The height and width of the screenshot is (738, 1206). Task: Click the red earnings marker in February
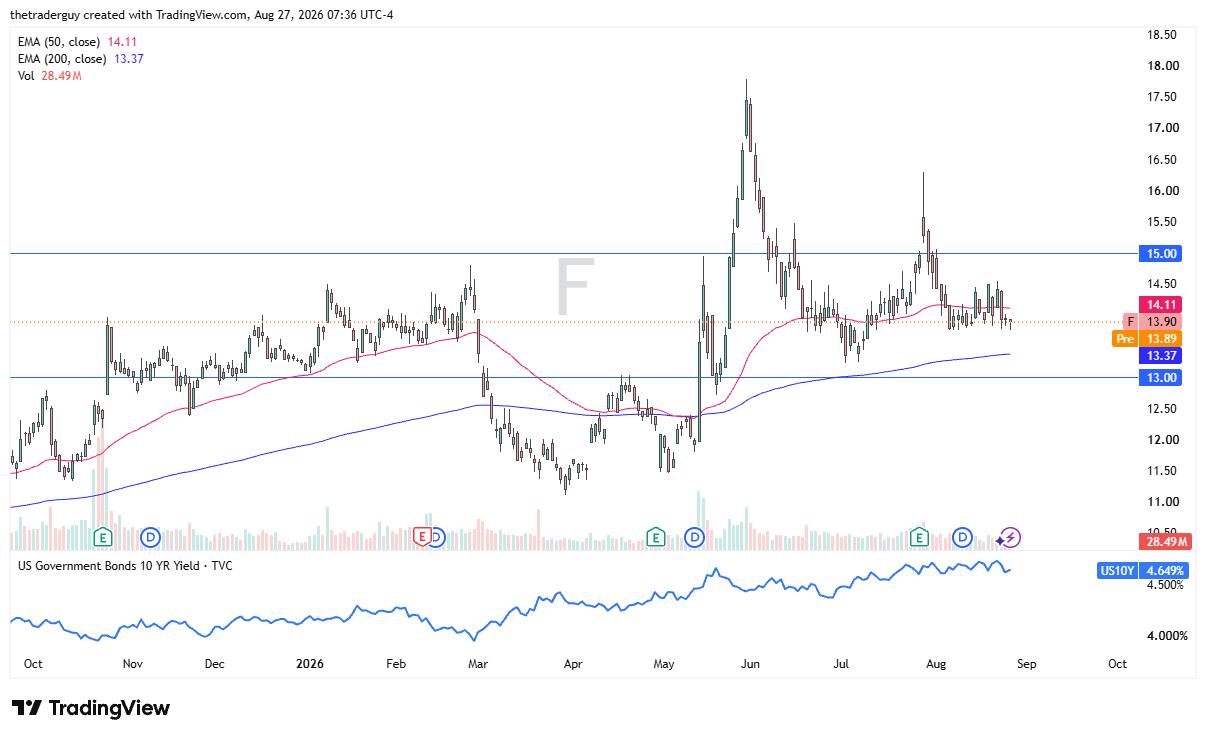[422, 538]
